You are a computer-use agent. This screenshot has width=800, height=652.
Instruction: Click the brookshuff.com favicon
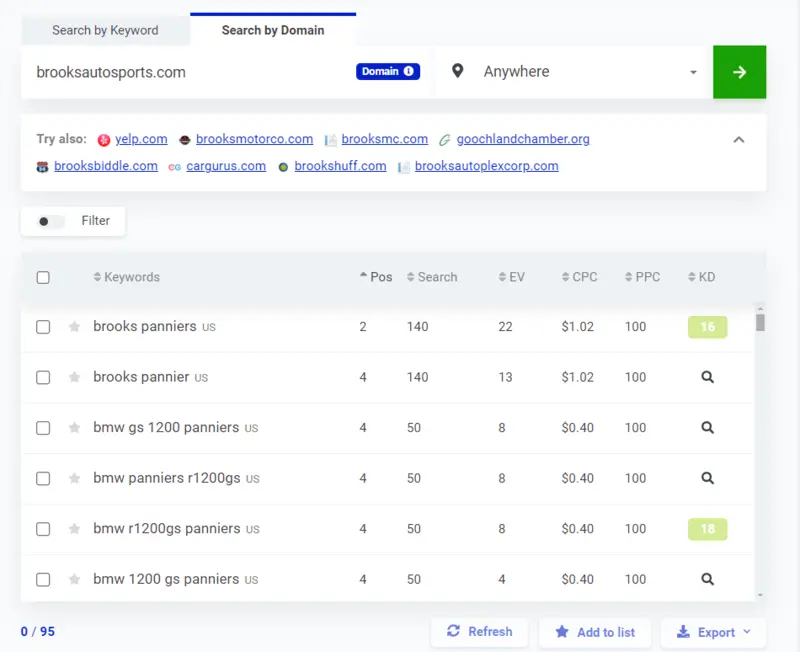click(283, 167)
